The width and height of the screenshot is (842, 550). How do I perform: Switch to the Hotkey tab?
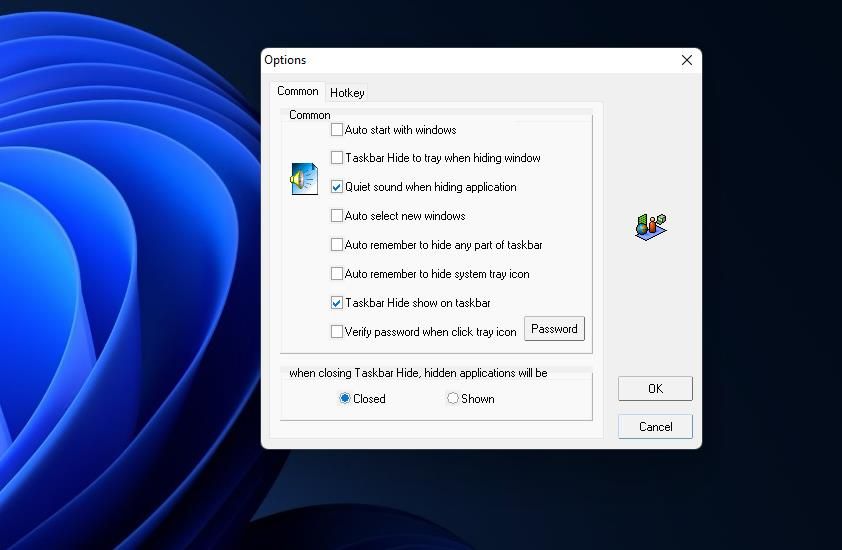[x=347, y=93]
